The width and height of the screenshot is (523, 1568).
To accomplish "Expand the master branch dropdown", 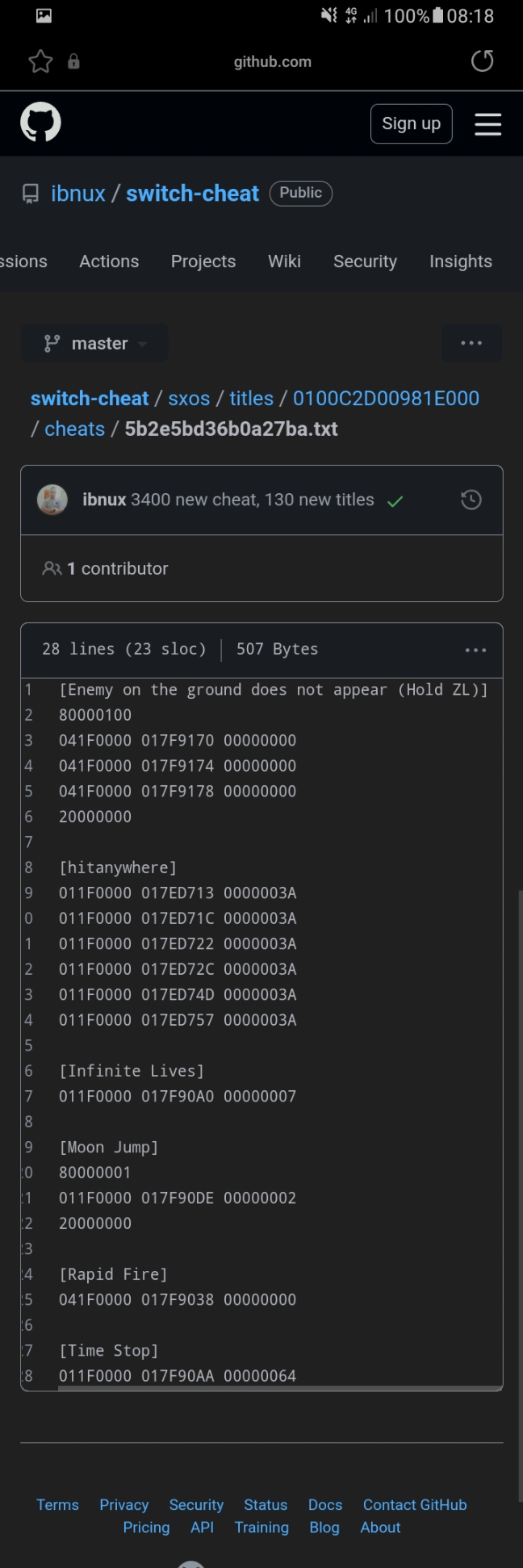I will [94, 343].
